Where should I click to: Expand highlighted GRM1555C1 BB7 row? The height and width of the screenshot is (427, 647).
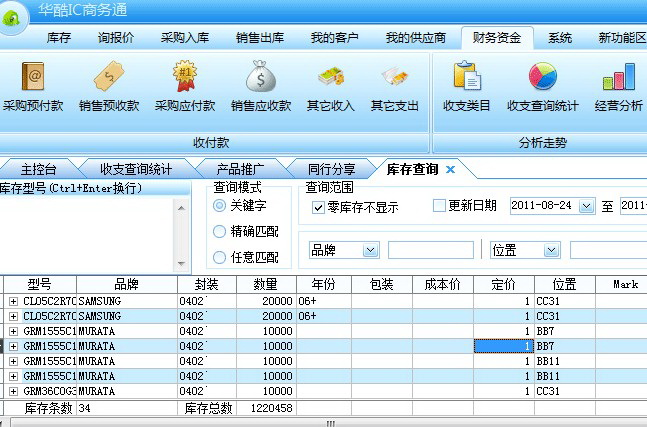[x=13, y=347]
